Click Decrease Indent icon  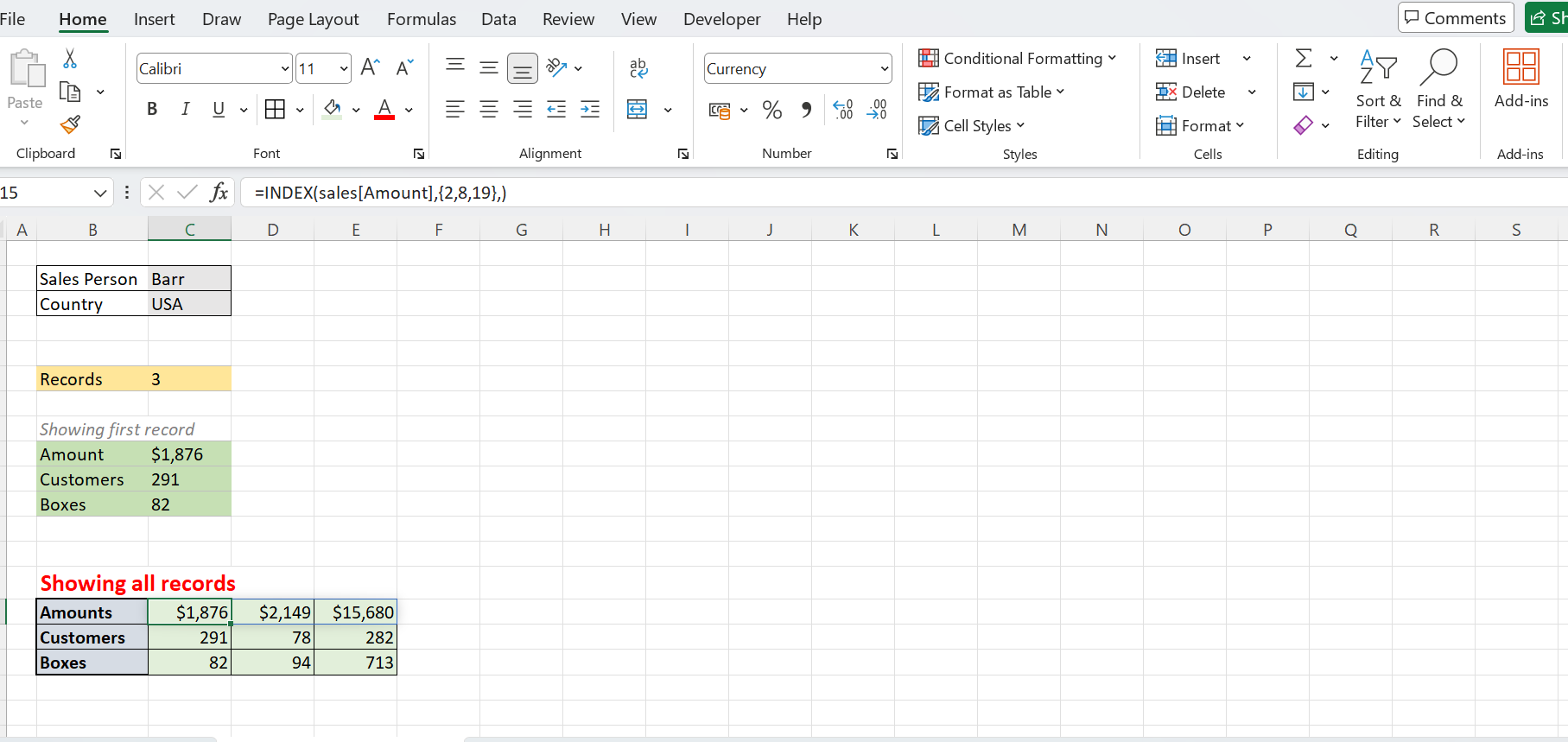tap(556, 109)
